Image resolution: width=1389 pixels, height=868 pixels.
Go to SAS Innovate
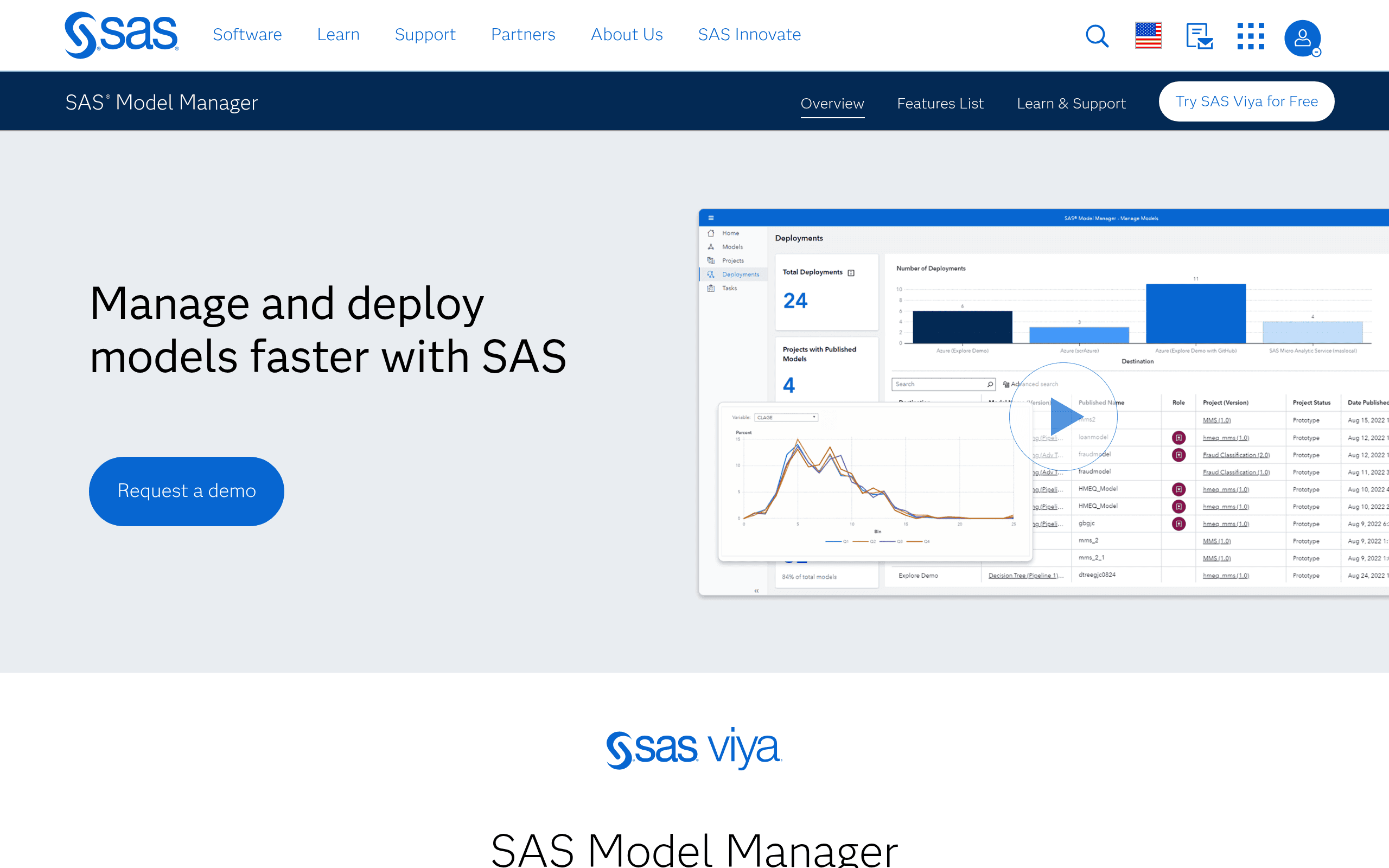(x=749, y=34)
